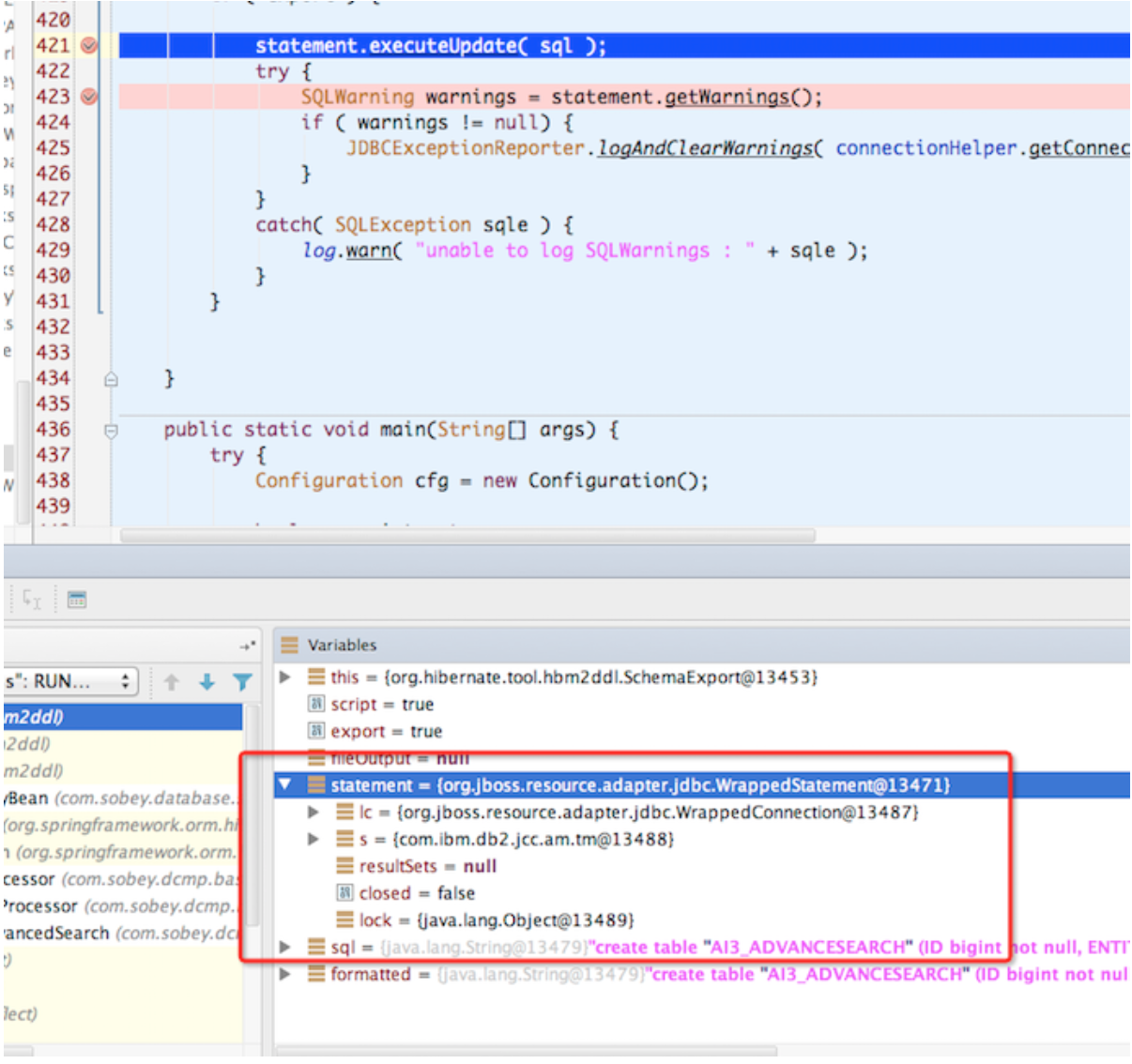Click the Run to Cursor icon

coord(32,600)
